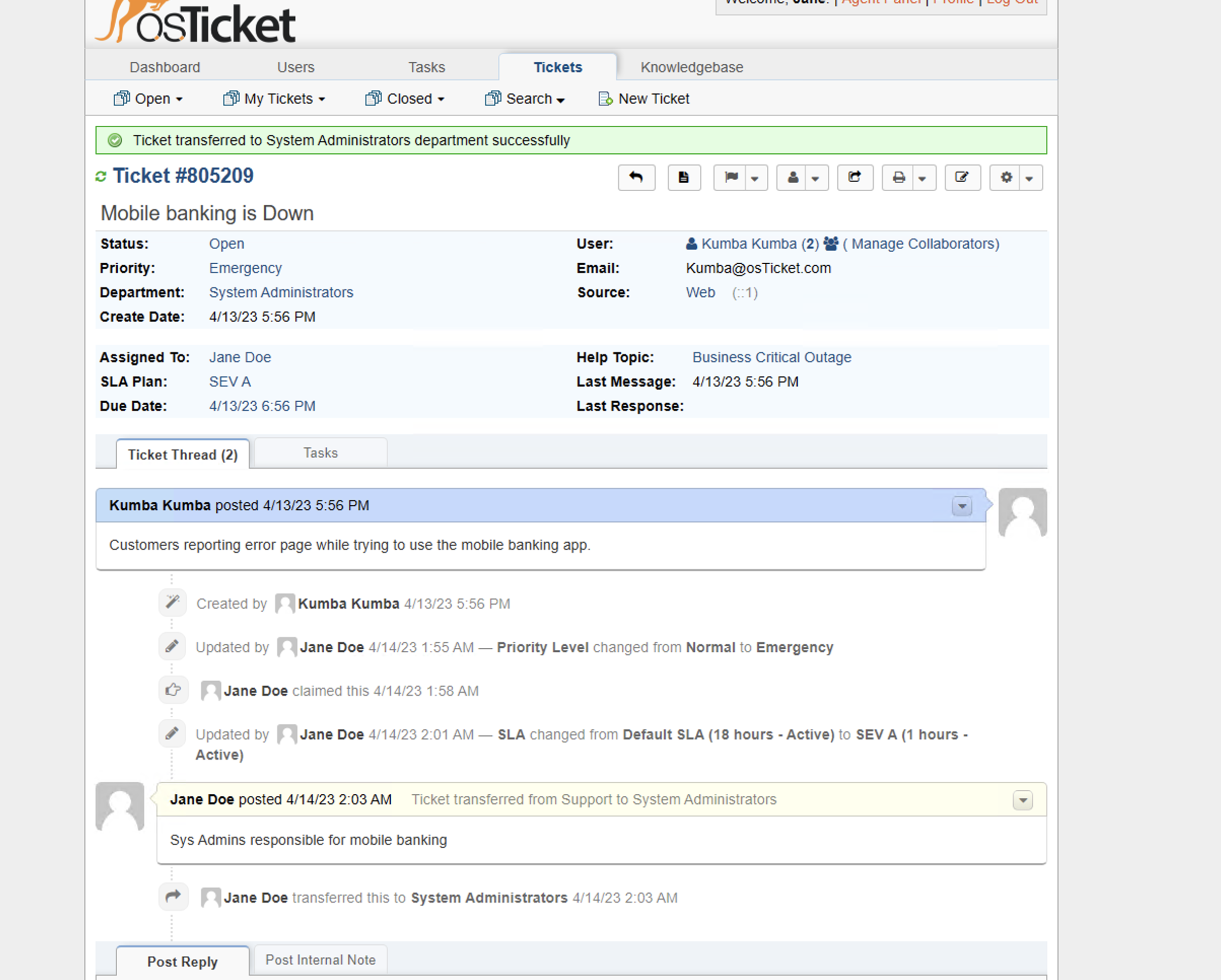Open the post note document icon
Screen dimensions: 1221x980
[684, 178]
